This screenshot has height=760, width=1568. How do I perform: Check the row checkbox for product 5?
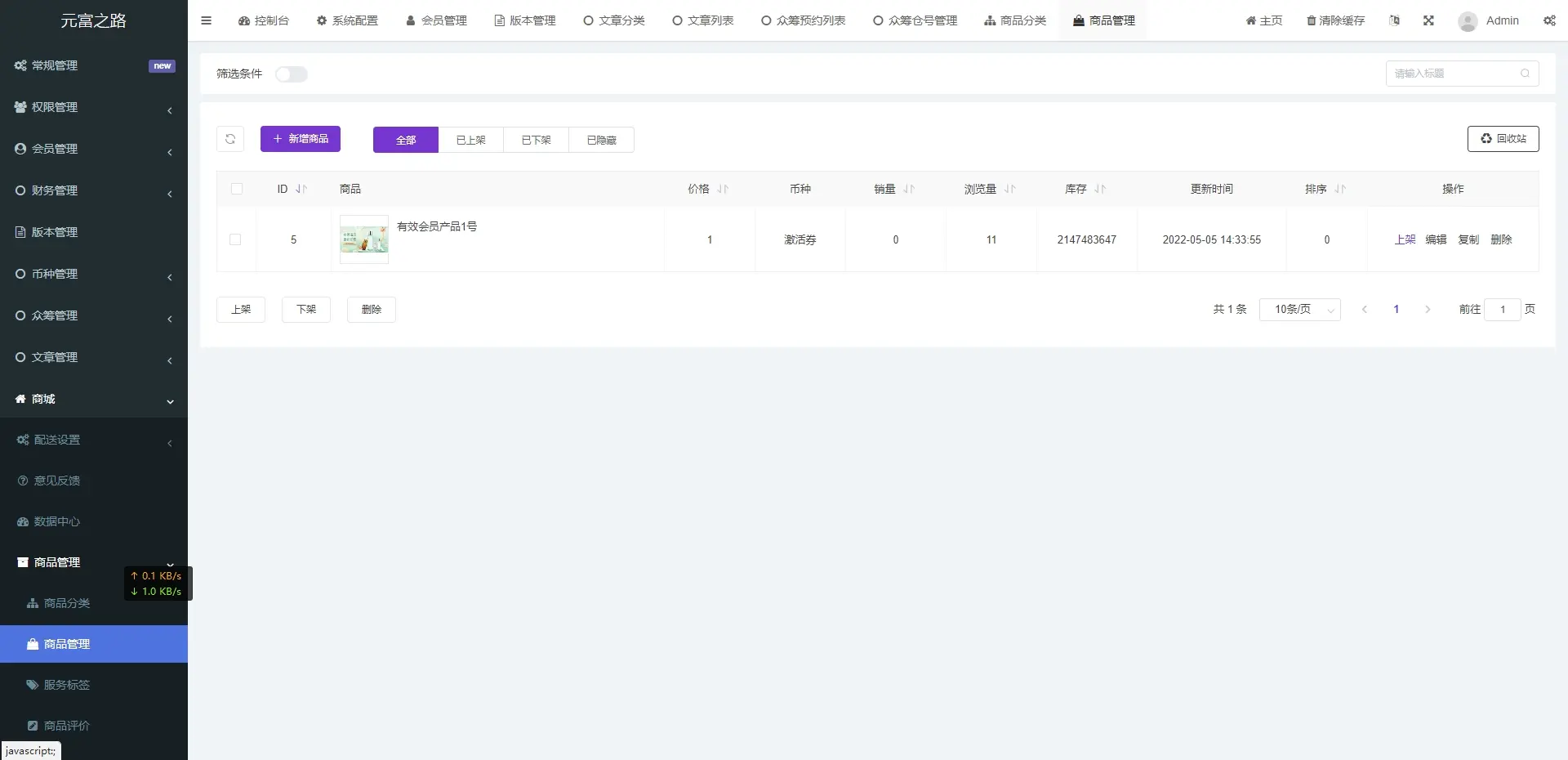[235, 239]
